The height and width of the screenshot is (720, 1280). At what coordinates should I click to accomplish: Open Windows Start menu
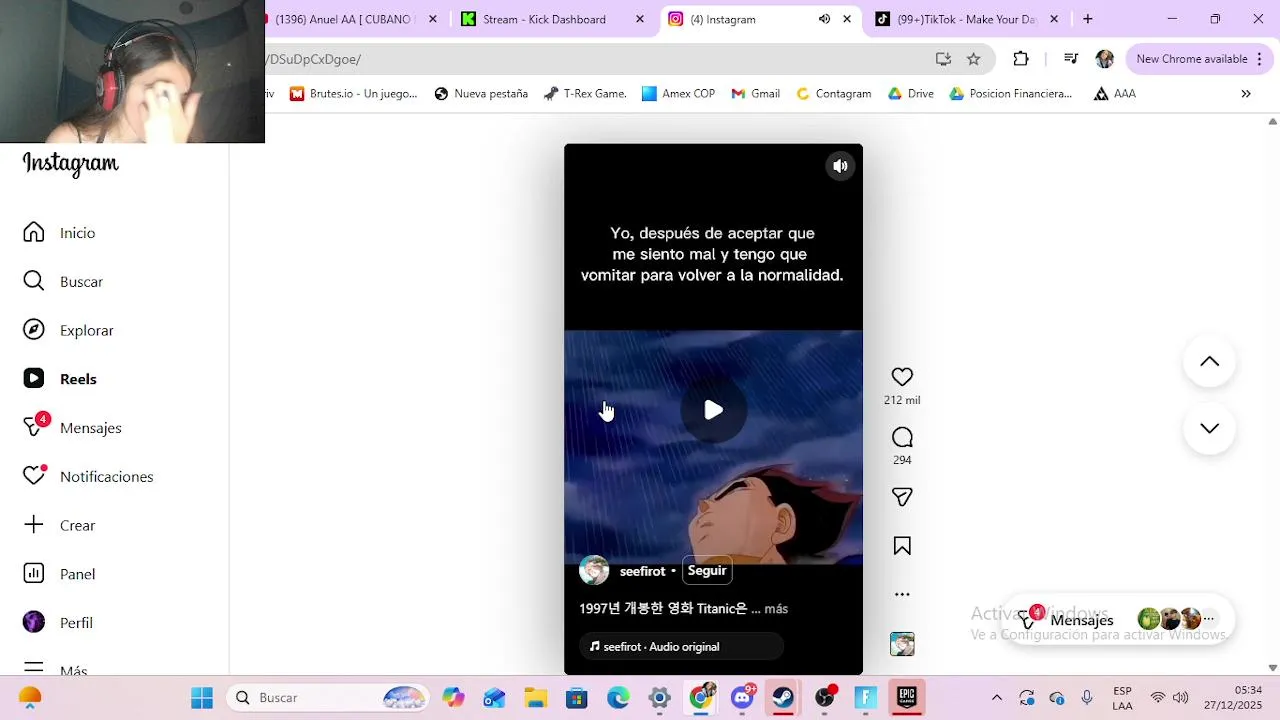click(202, 698)
